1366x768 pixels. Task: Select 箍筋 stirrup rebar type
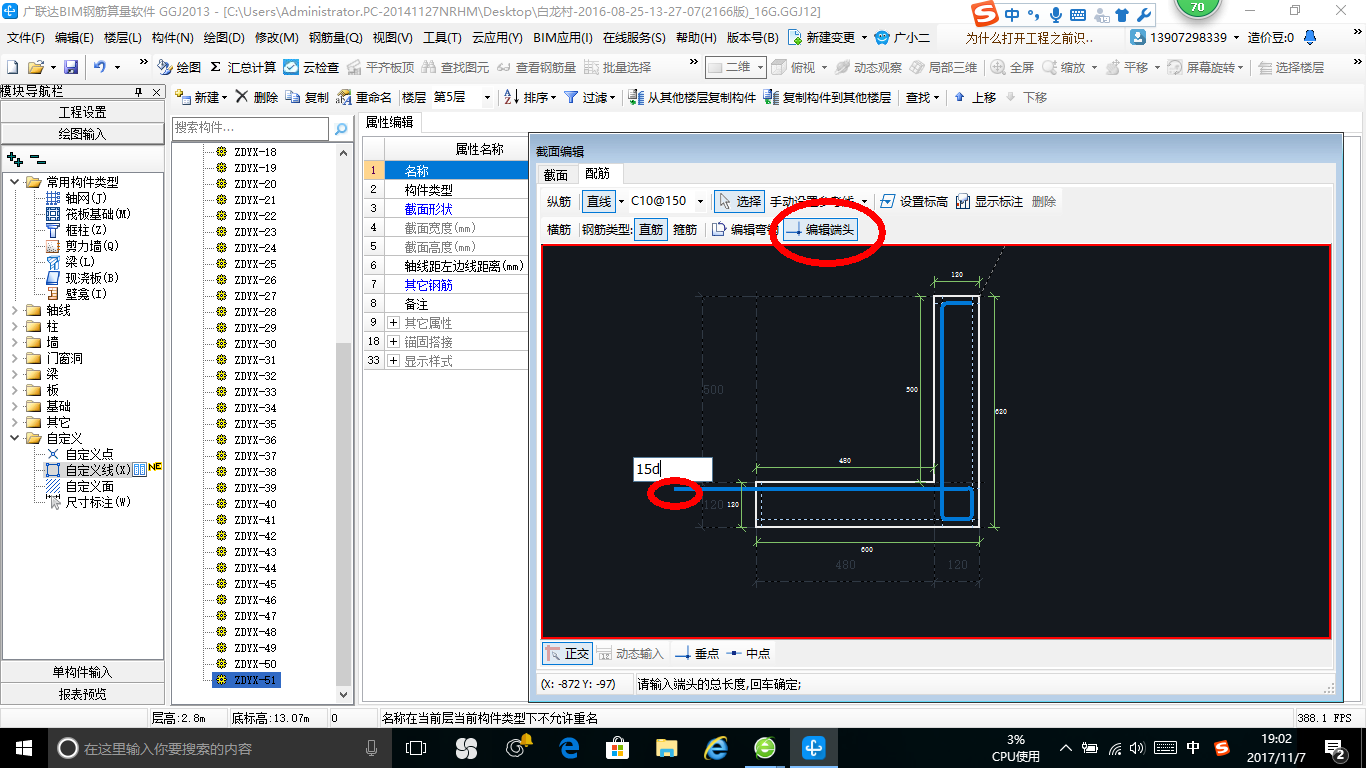685,230
